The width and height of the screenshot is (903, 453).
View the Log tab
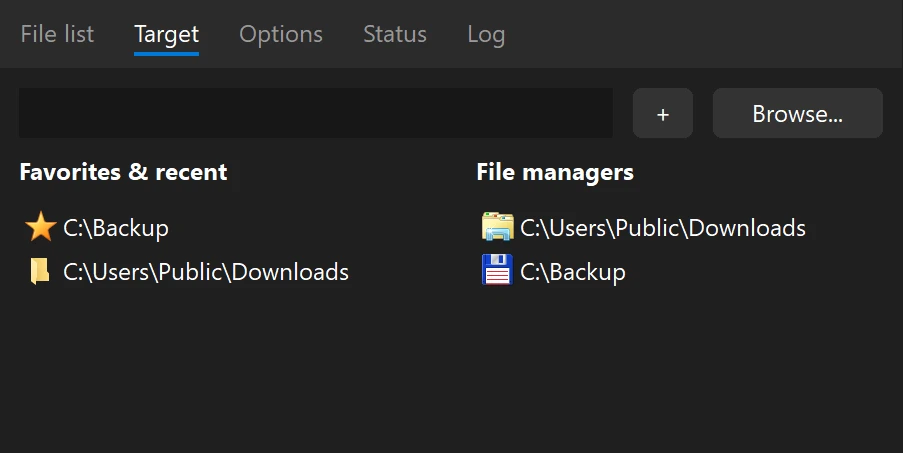coord(486,34)
